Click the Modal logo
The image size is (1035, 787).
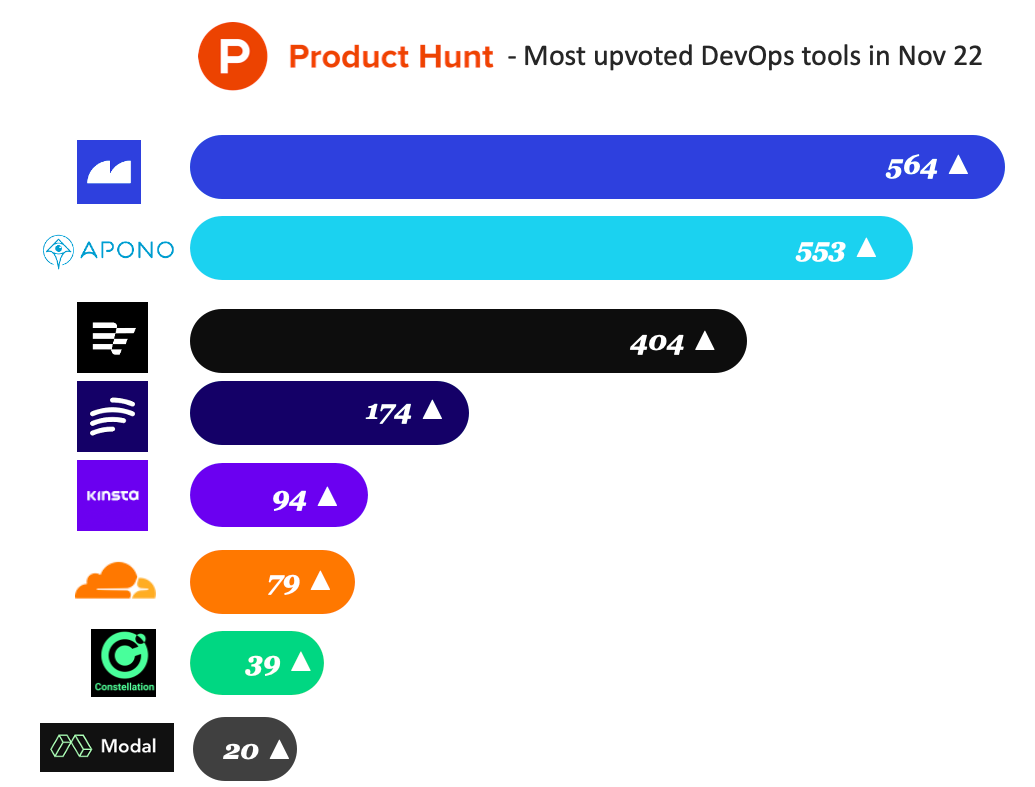tap(107, 747)
